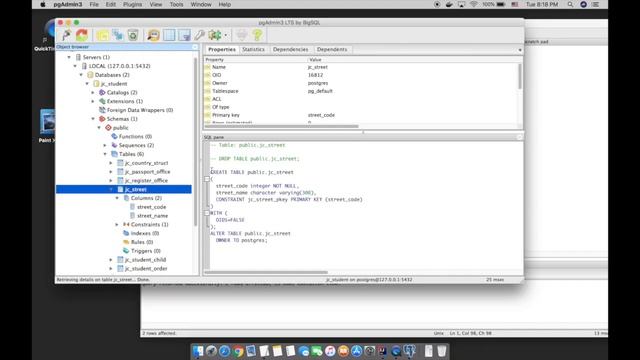Close the Object browser panel
Image resolution: width=640 pixels, height=360 pixels.
tap(195, 47)
